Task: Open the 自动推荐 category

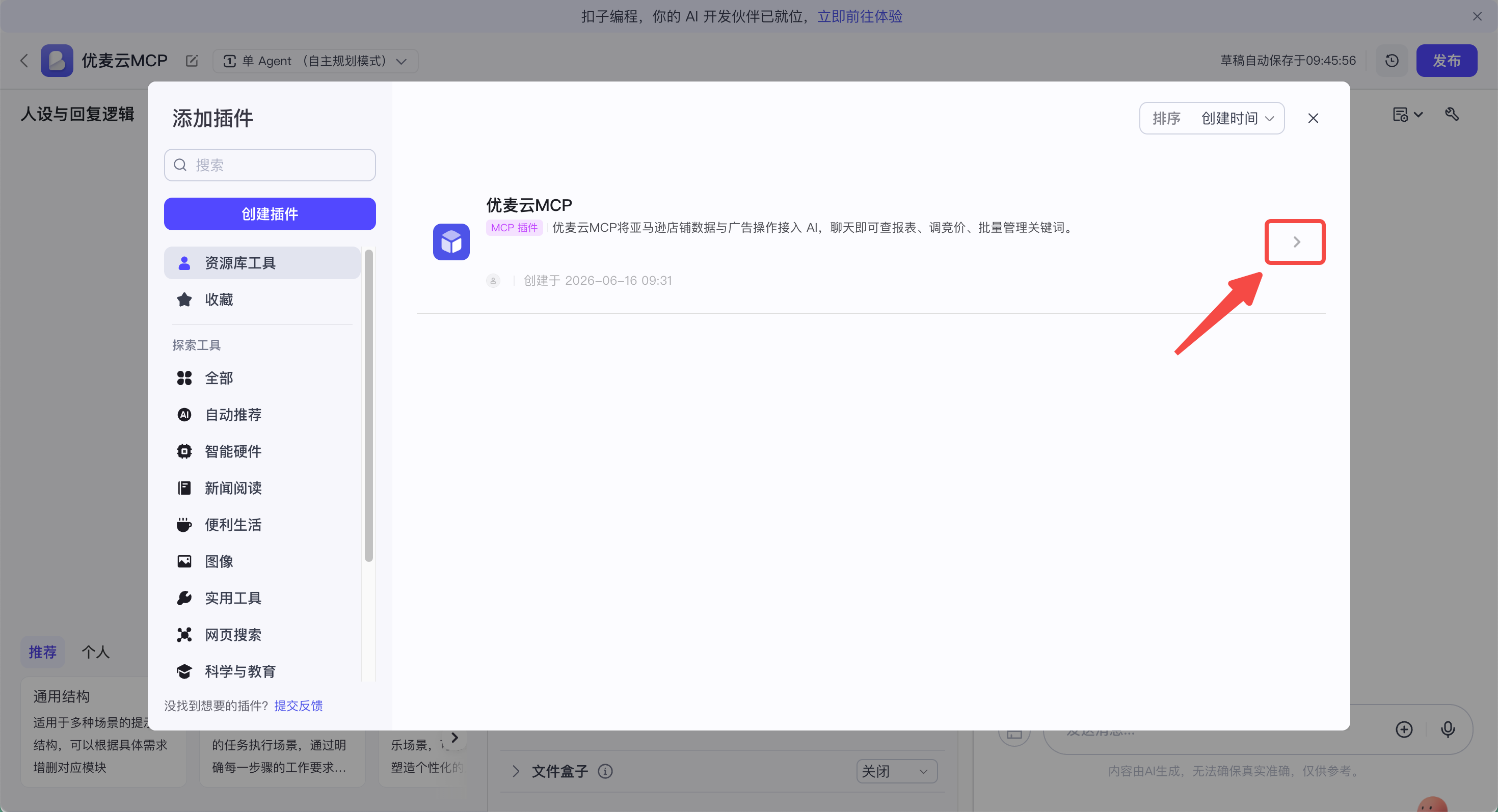Action: click(262, 415)
